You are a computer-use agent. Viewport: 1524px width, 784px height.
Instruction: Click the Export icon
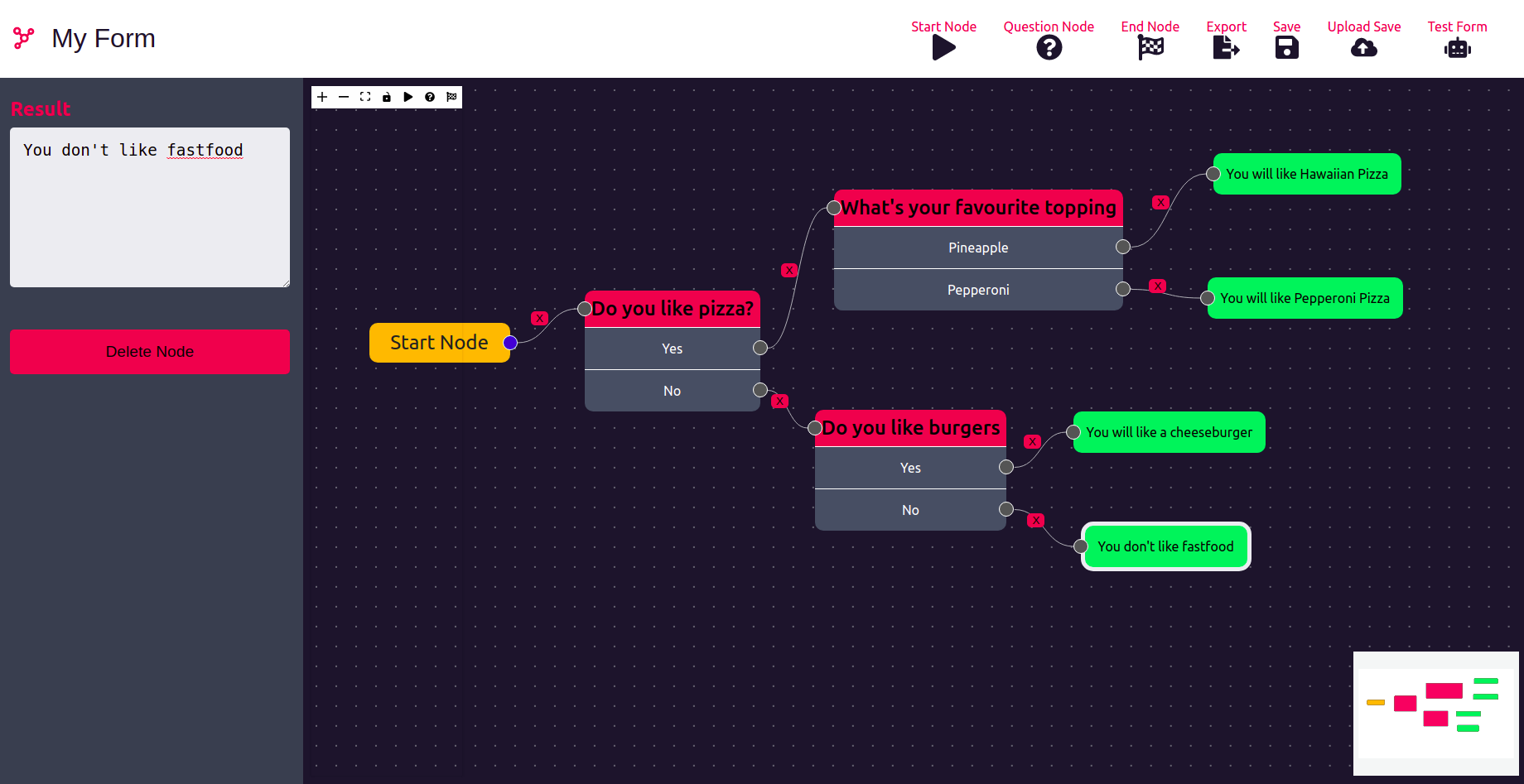pyautogui.click(x=1226, y=48)
